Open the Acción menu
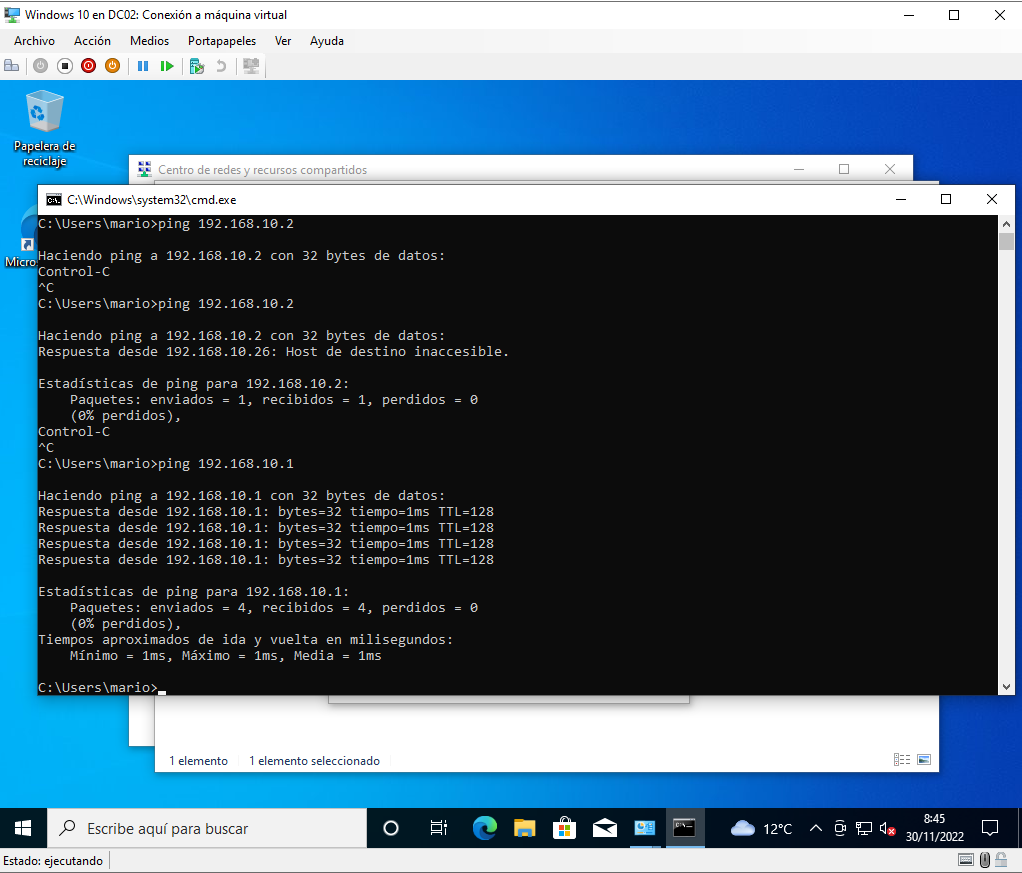Screen dimensions: 1022x873 92,41
